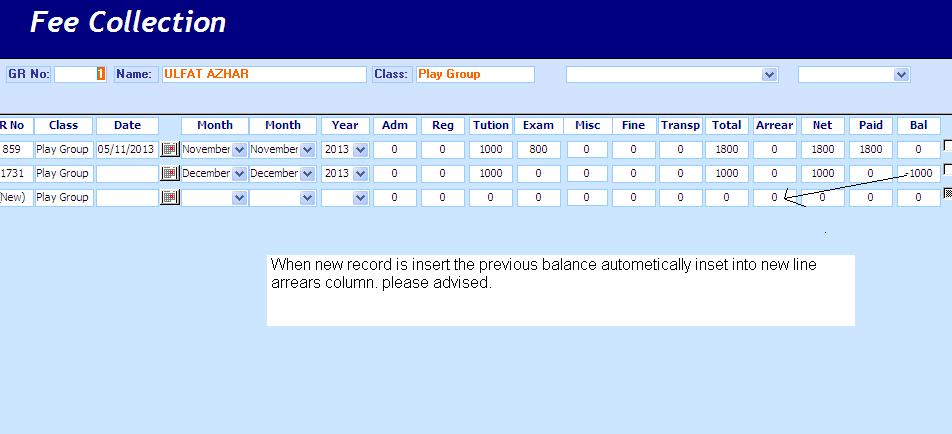This screenshot has height=434, width=952.
Task: Select the (New) record number cell
Action: (16, 198)
